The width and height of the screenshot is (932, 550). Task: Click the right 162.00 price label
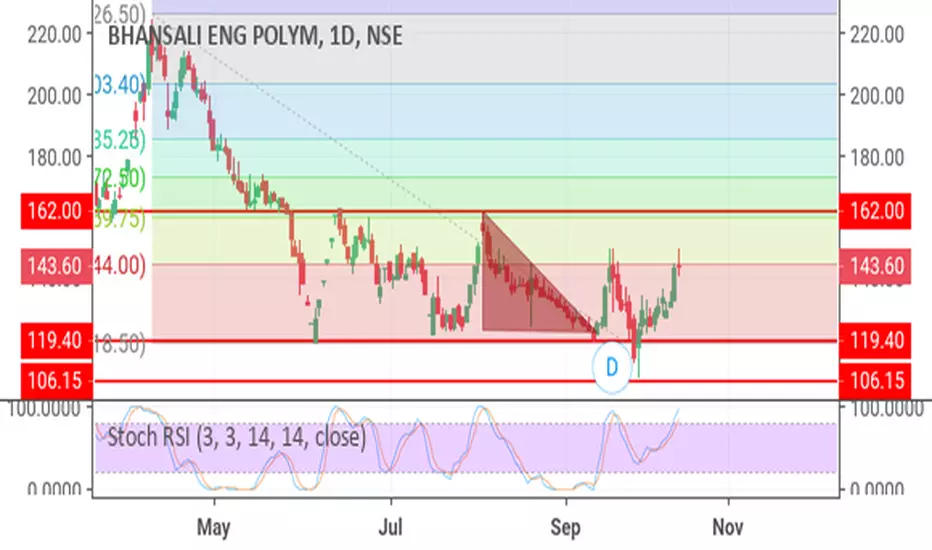876,210
